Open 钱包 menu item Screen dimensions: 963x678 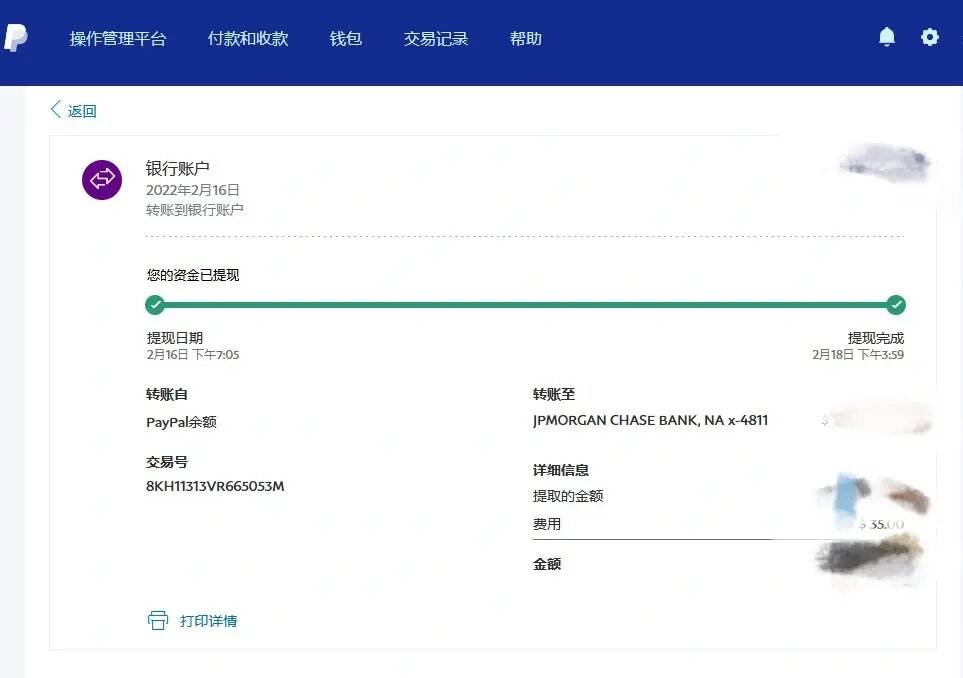tap(345, 39)
